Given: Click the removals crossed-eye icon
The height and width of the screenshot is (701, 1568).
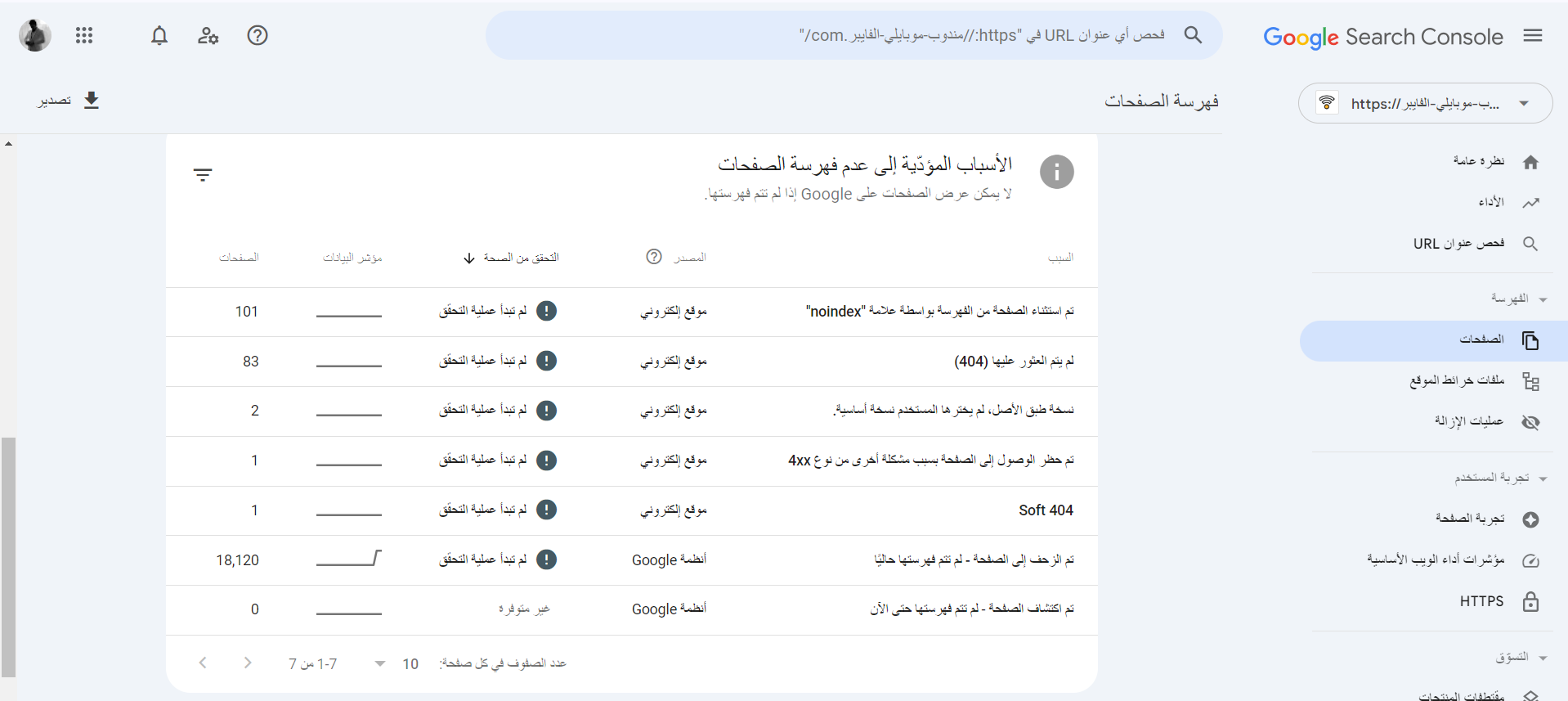Looking at the screenshot, I should [1531, 422].
